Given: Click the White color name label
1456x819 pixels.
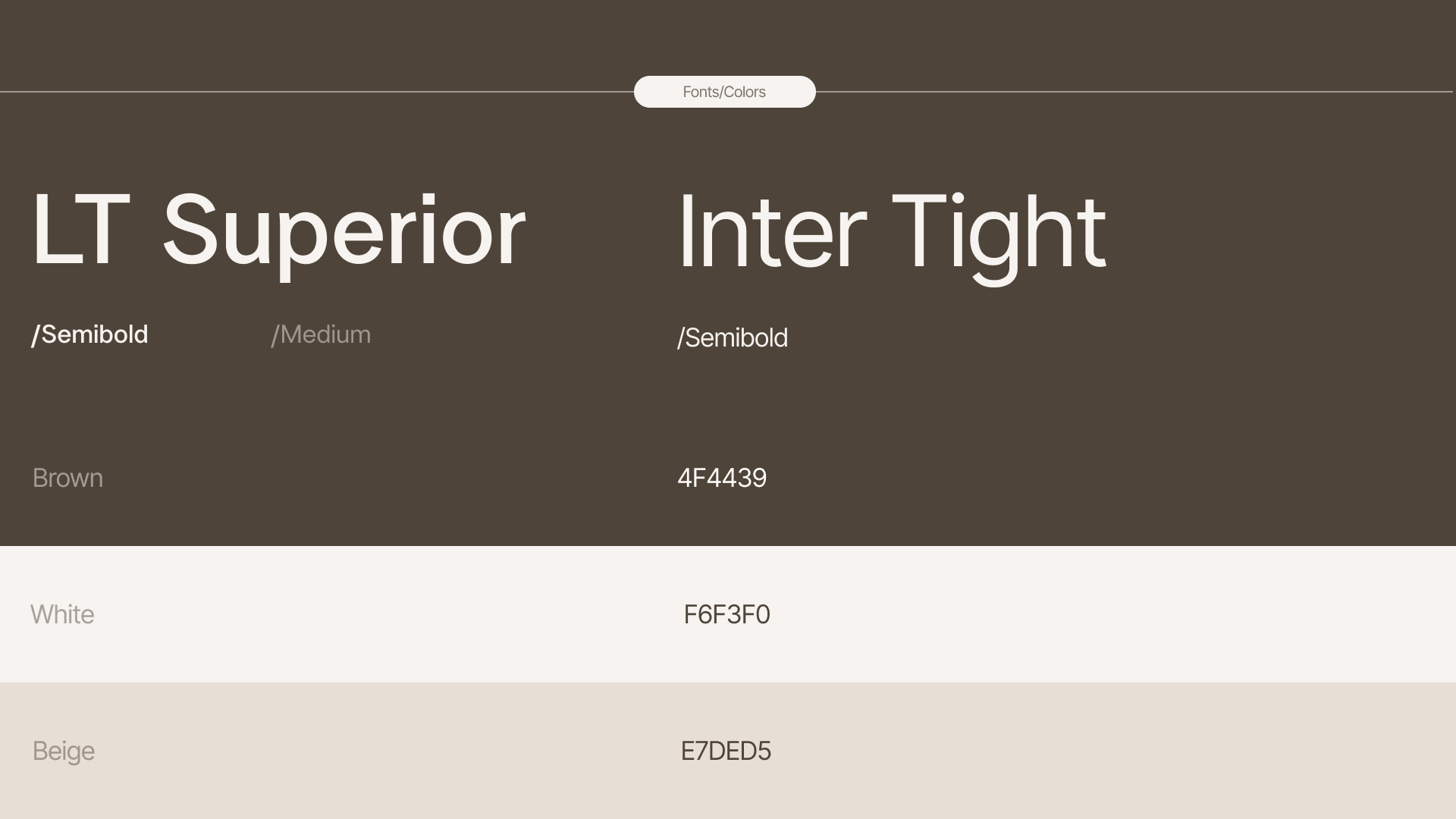Looking at the screenshot, I should pyautogui.click(x=62, y=614).
